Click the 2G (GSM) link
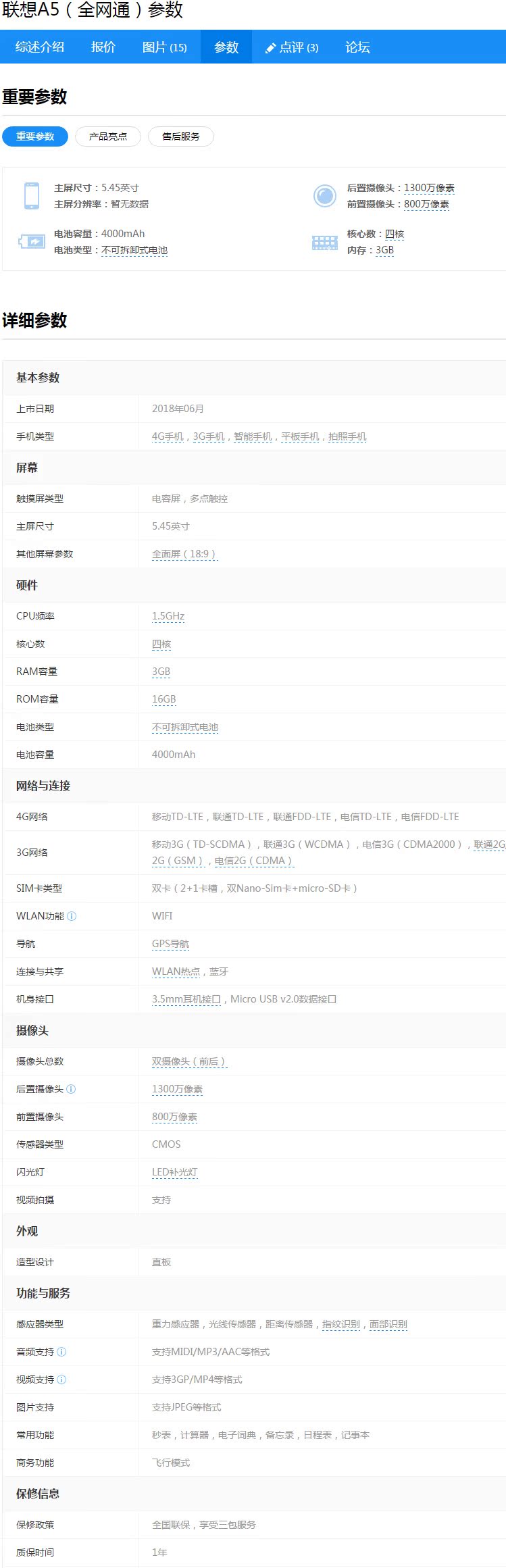 click(178, 861)
